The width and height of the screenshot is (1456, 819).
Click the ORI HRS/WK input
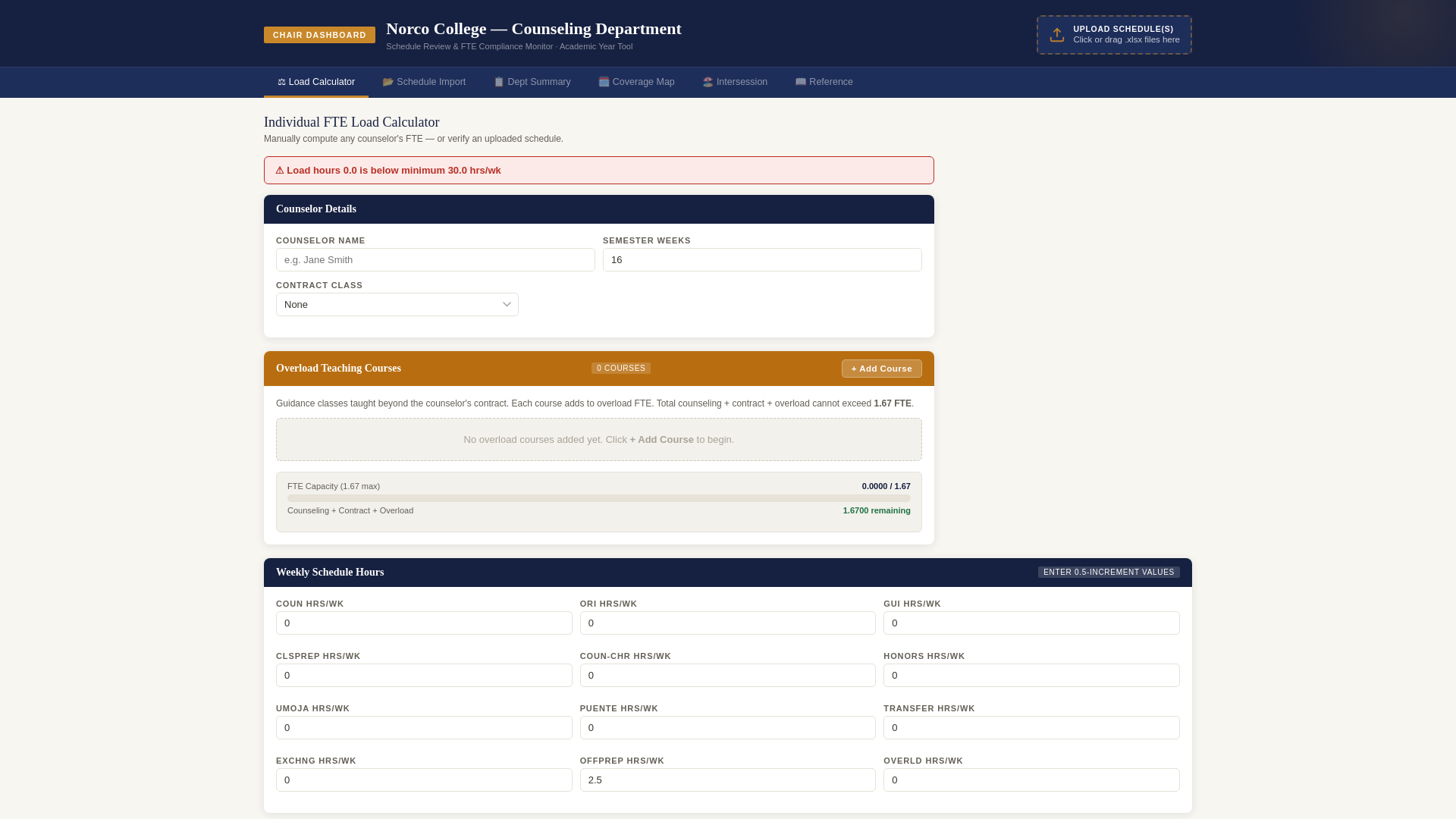pos(727,623)
